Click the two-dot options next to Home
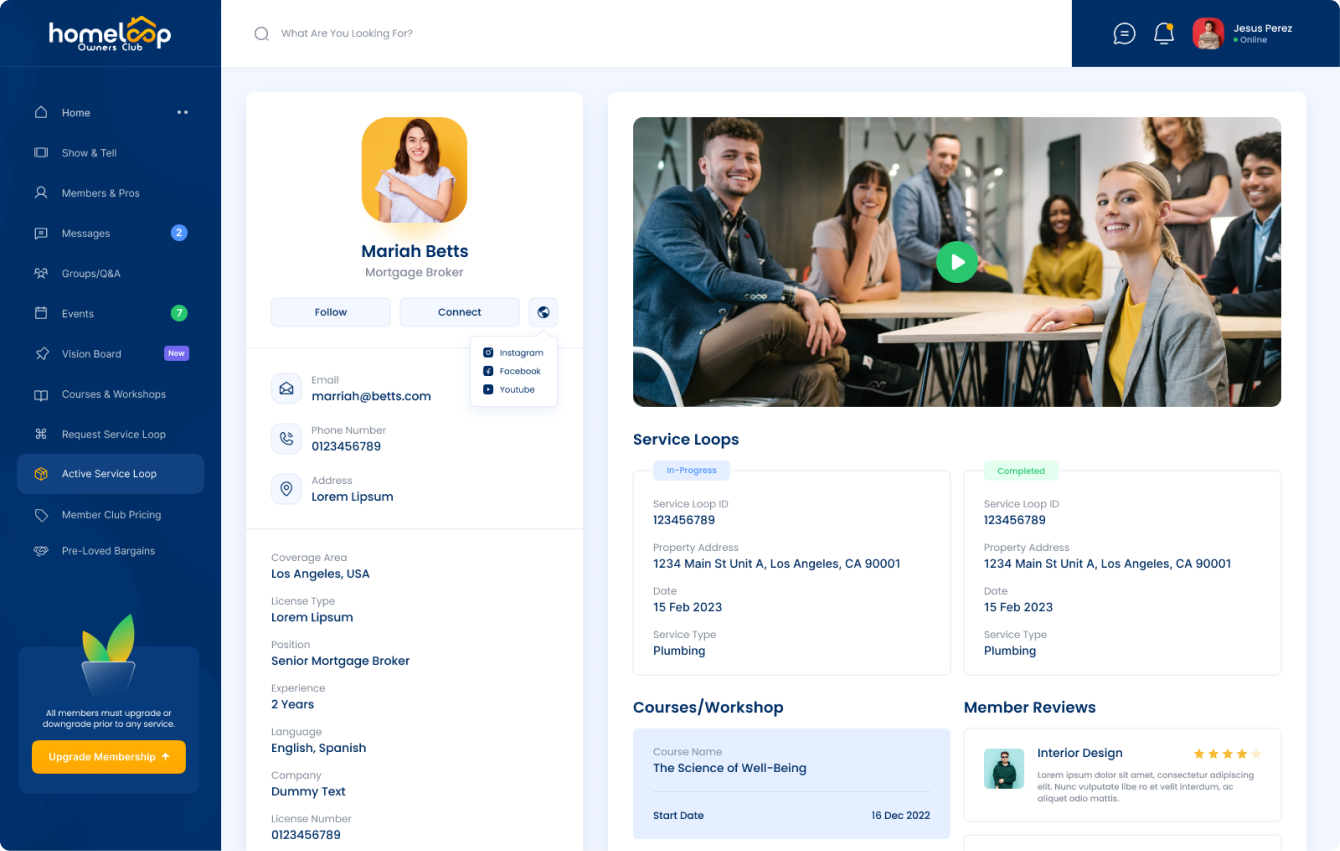The image size is (1340, 851). pos(182,112)
